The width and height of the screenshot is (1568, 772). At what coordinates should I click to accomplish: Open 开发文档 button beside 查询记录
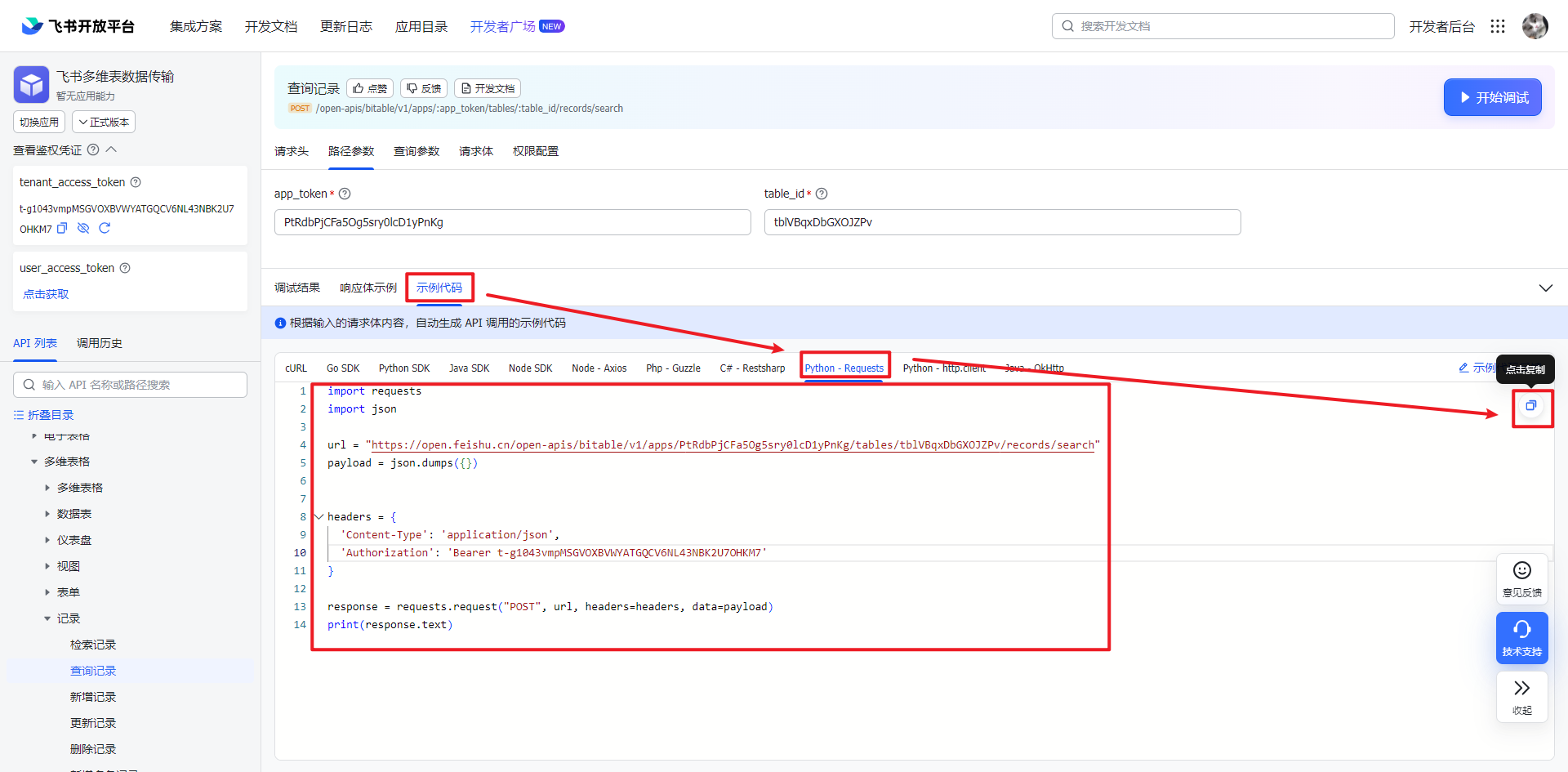tap(488, 88)
